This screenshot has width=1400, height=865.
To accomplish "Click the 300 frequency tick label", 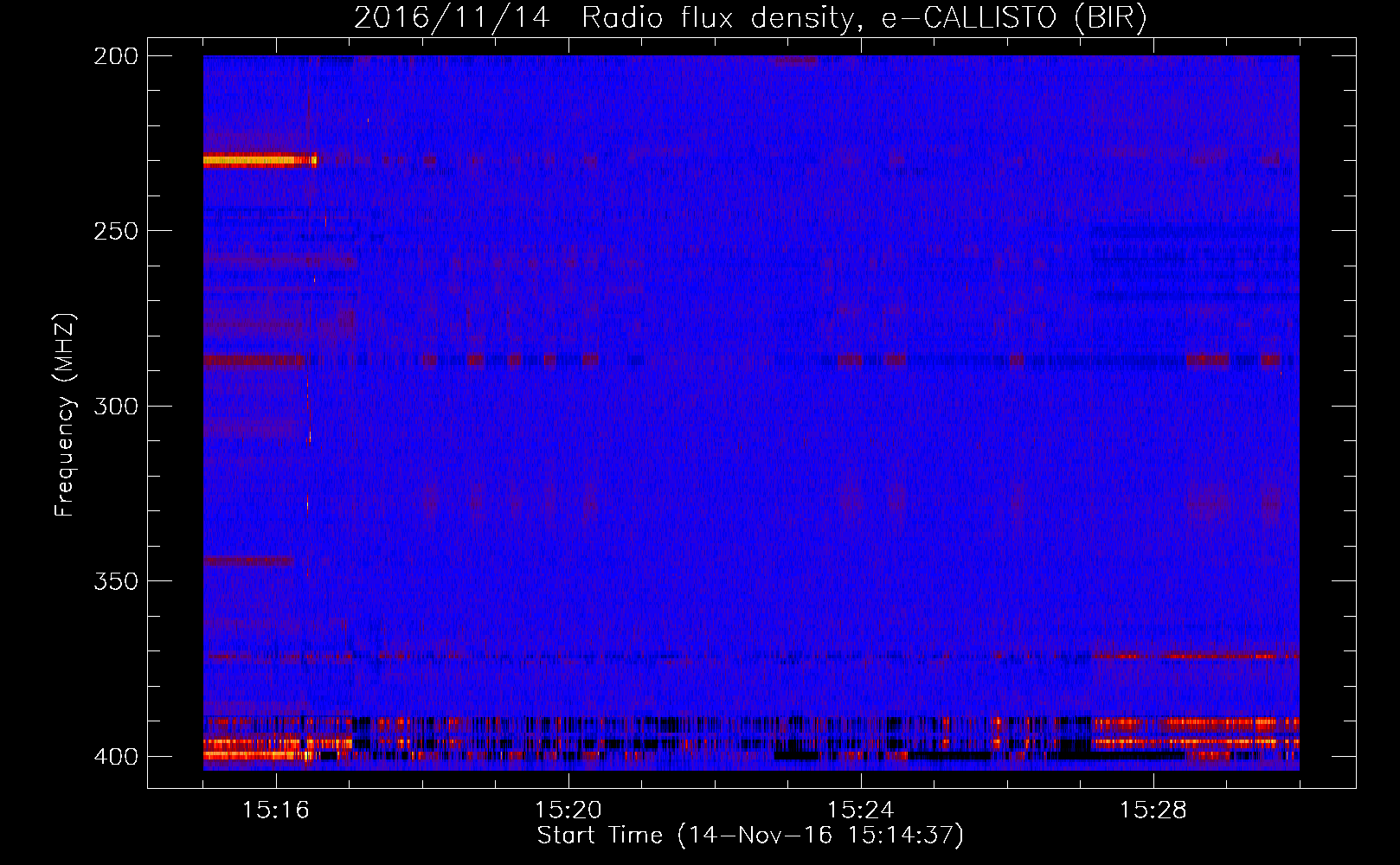I will [x=115, y=406].
